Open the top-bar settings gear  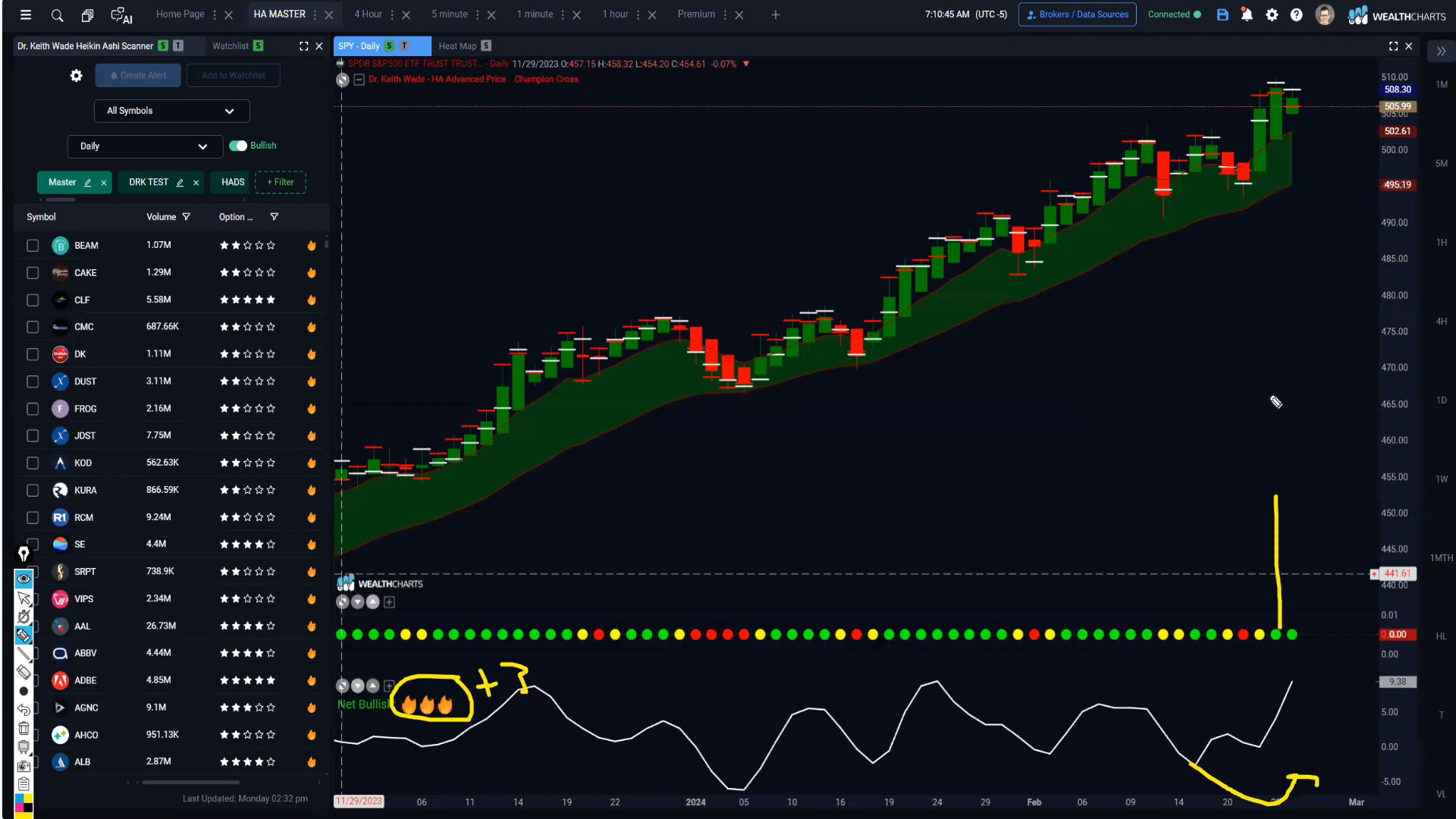1272,14
